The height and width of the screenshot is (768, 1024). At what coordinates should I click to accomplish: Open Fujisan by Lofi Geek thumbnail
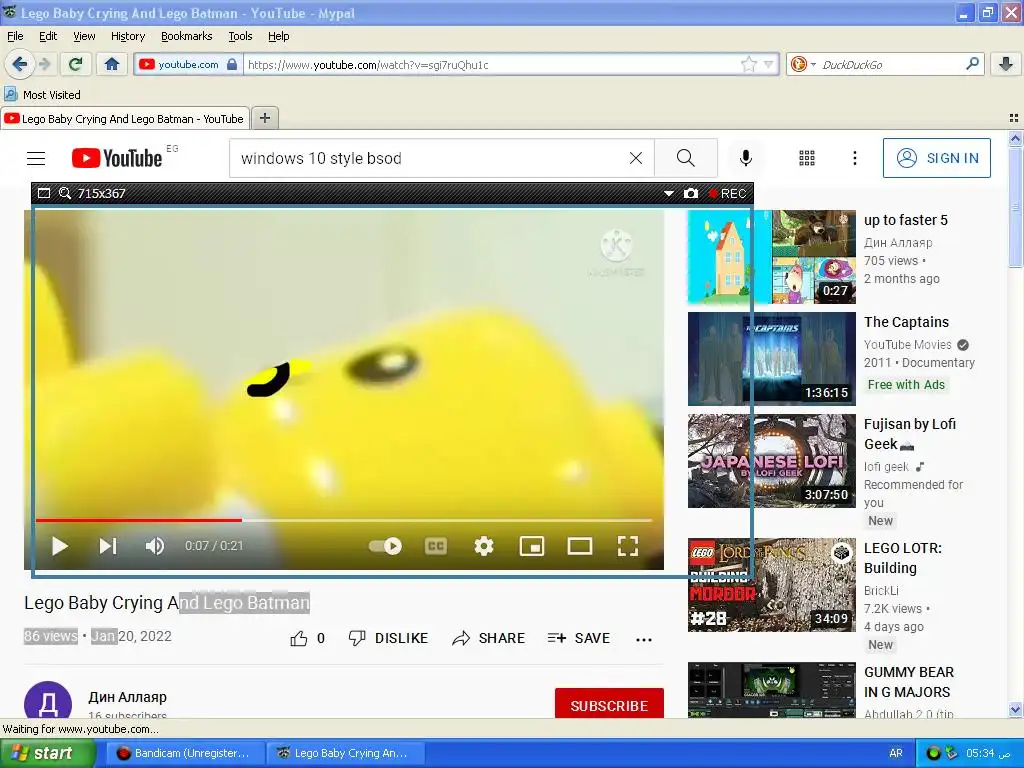point(771,461)
